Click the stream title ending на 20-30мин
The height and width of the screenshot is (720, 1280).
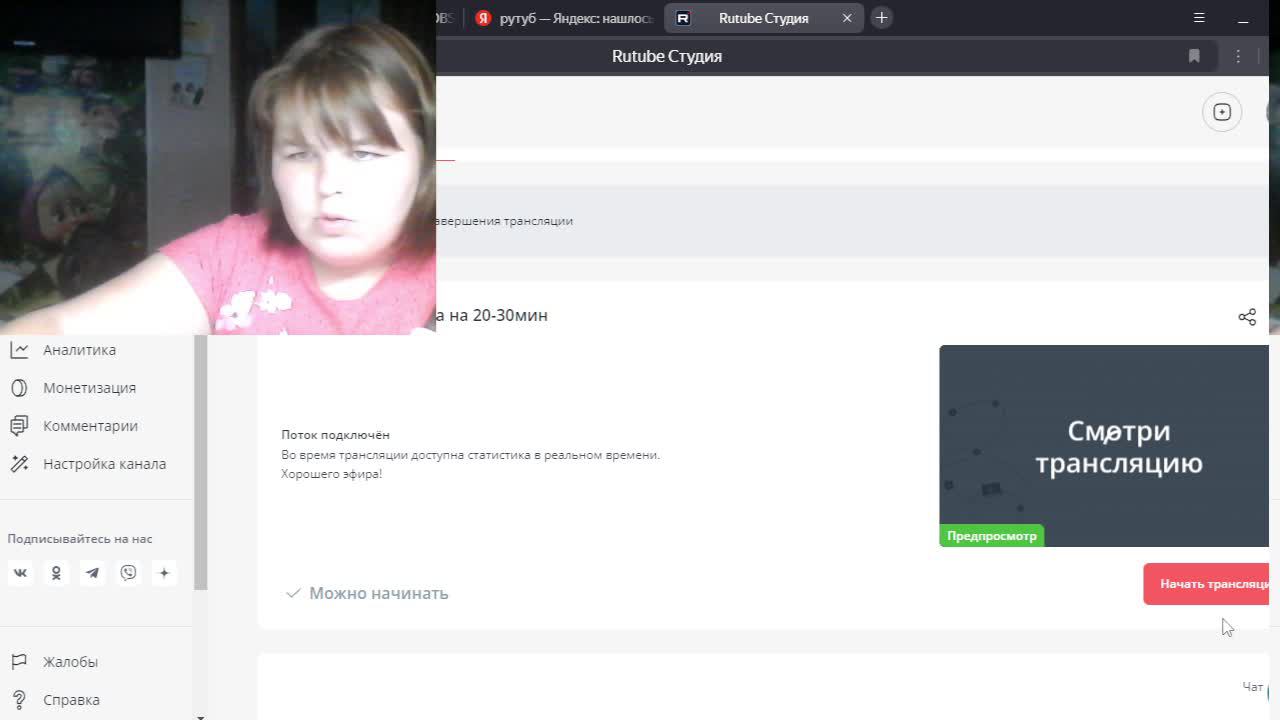(x=491, y=315)
